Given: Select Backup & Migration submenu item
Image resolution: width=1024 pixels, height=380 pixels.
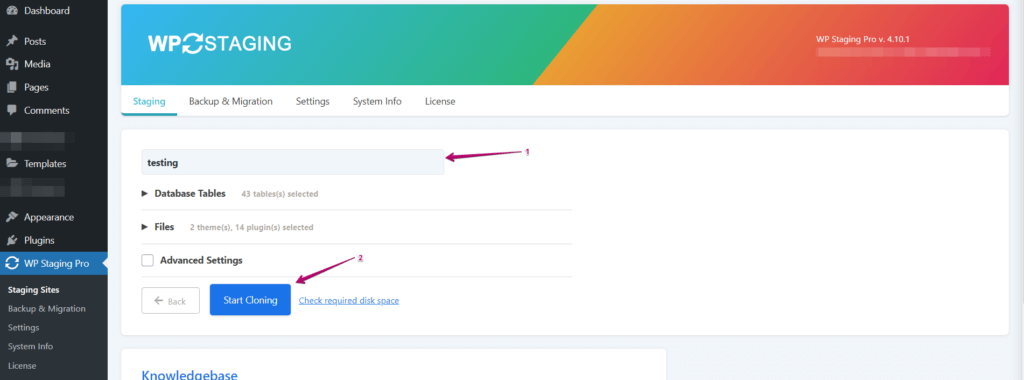Looking at the screenshot, I should tap(47, 308).
